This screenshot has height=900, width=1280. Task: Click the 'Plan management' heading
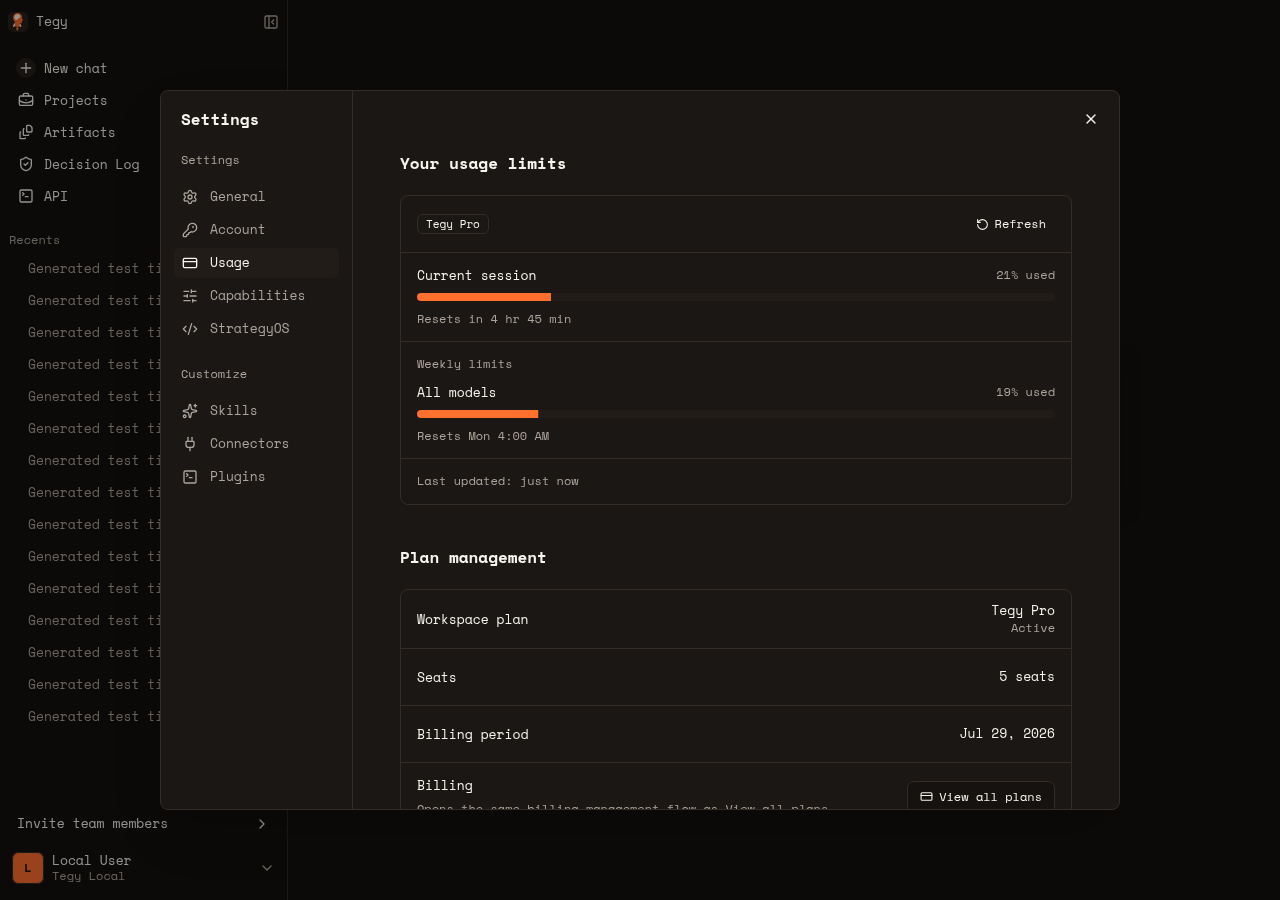click(x=473, y=557)
